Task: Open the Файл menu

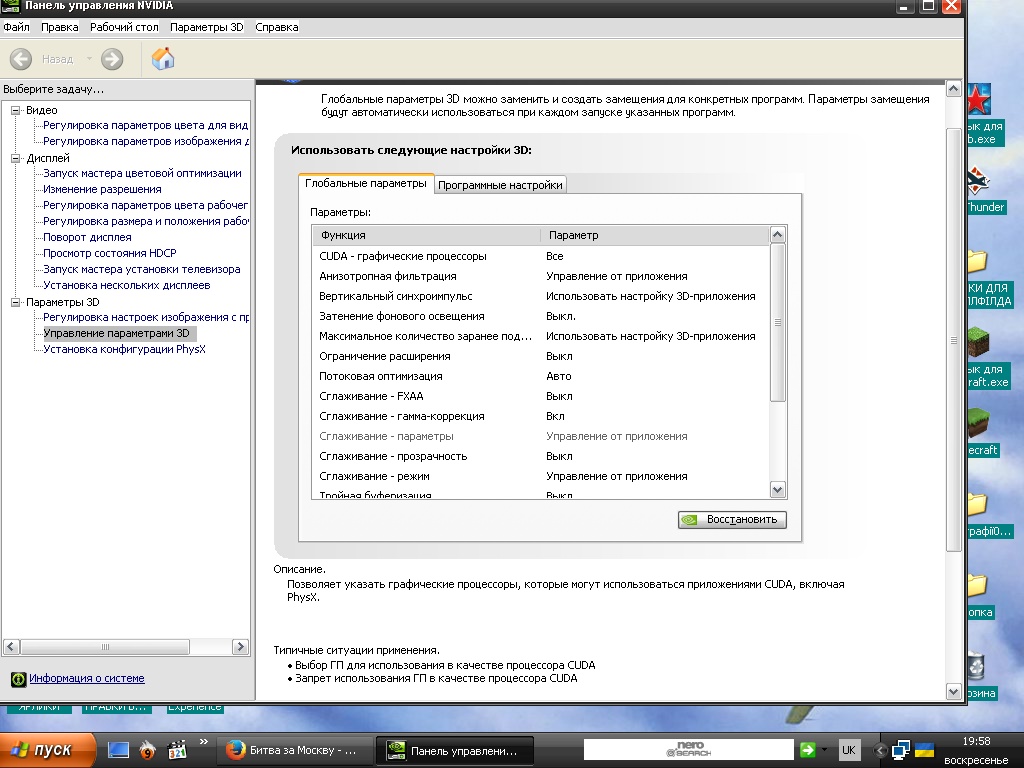Action: (x=16, y=27)
